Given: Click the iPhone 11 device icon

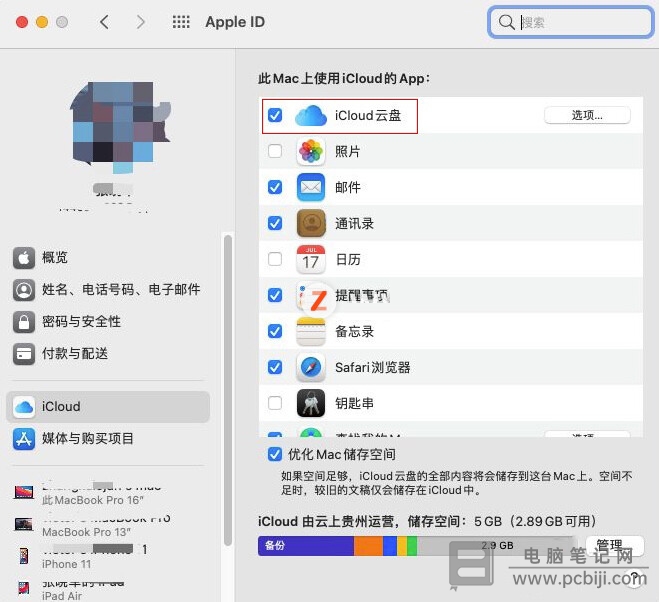Looking at the screenshot, I should (x=24, y=556).
